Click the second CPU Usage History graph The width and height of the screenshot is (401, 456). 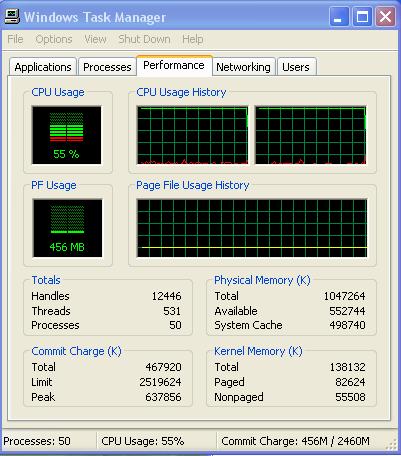(x=310, y=135)
